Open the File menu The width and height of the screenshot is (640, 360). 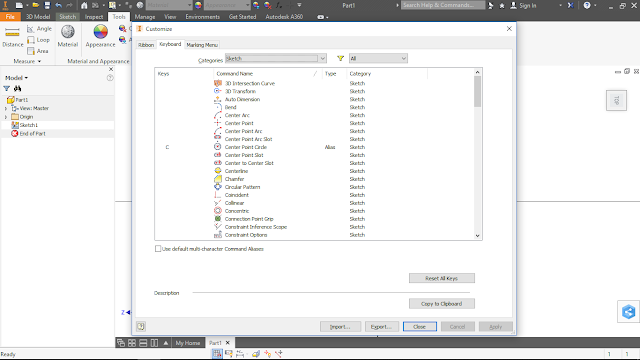pos(10,17)
